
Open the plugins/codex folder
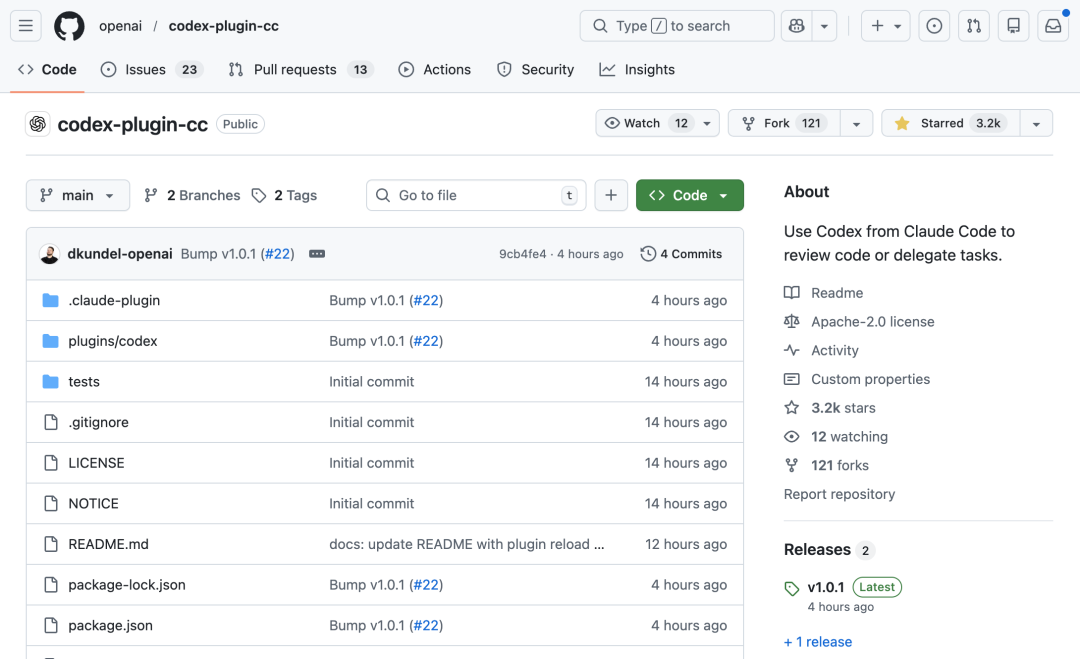(x=113, y=341)
